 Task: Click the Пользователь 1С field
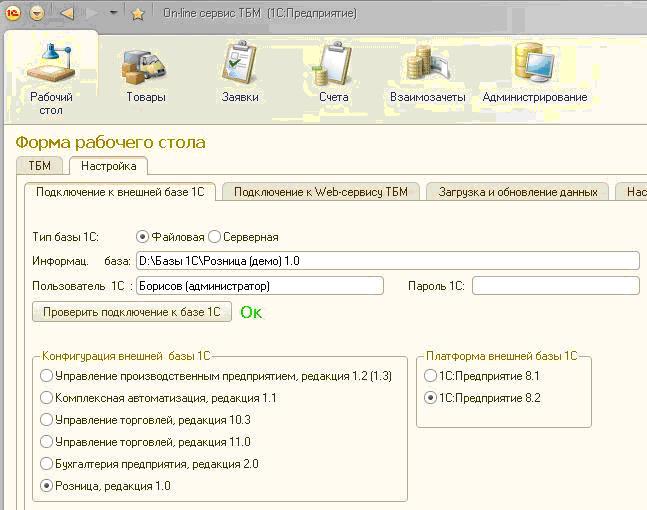260,286
